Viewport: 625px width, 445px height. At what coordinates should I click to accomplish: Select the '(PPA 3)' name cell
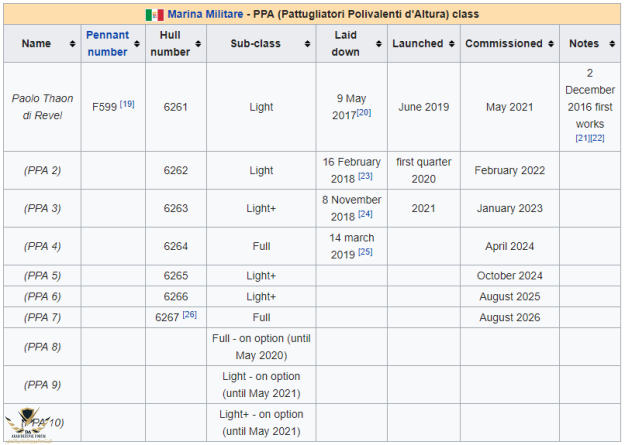[x=42, y=208]
